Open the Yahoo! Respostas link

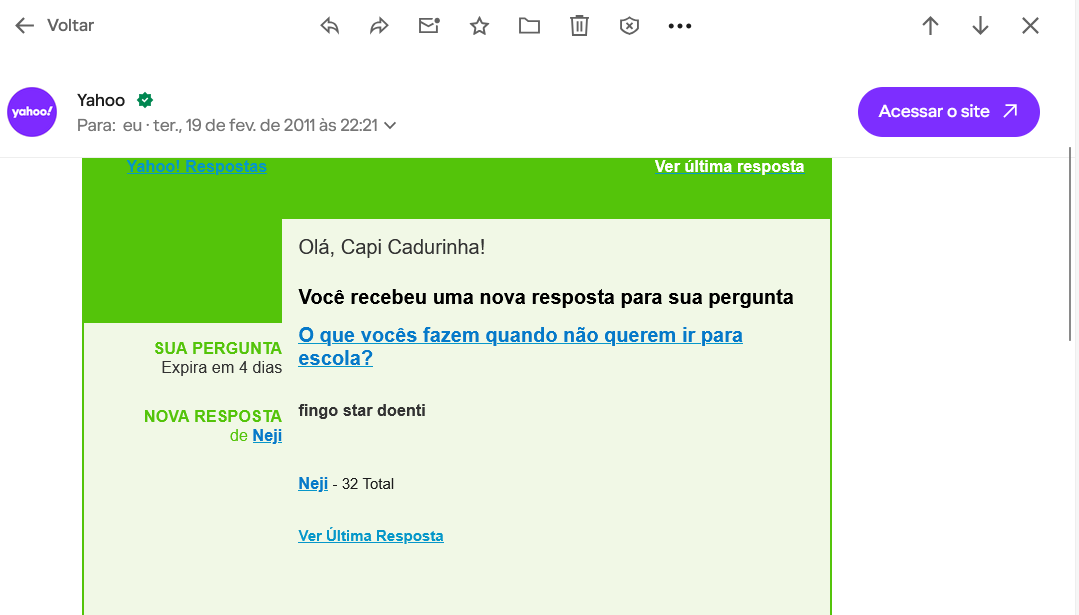[197, 166]
